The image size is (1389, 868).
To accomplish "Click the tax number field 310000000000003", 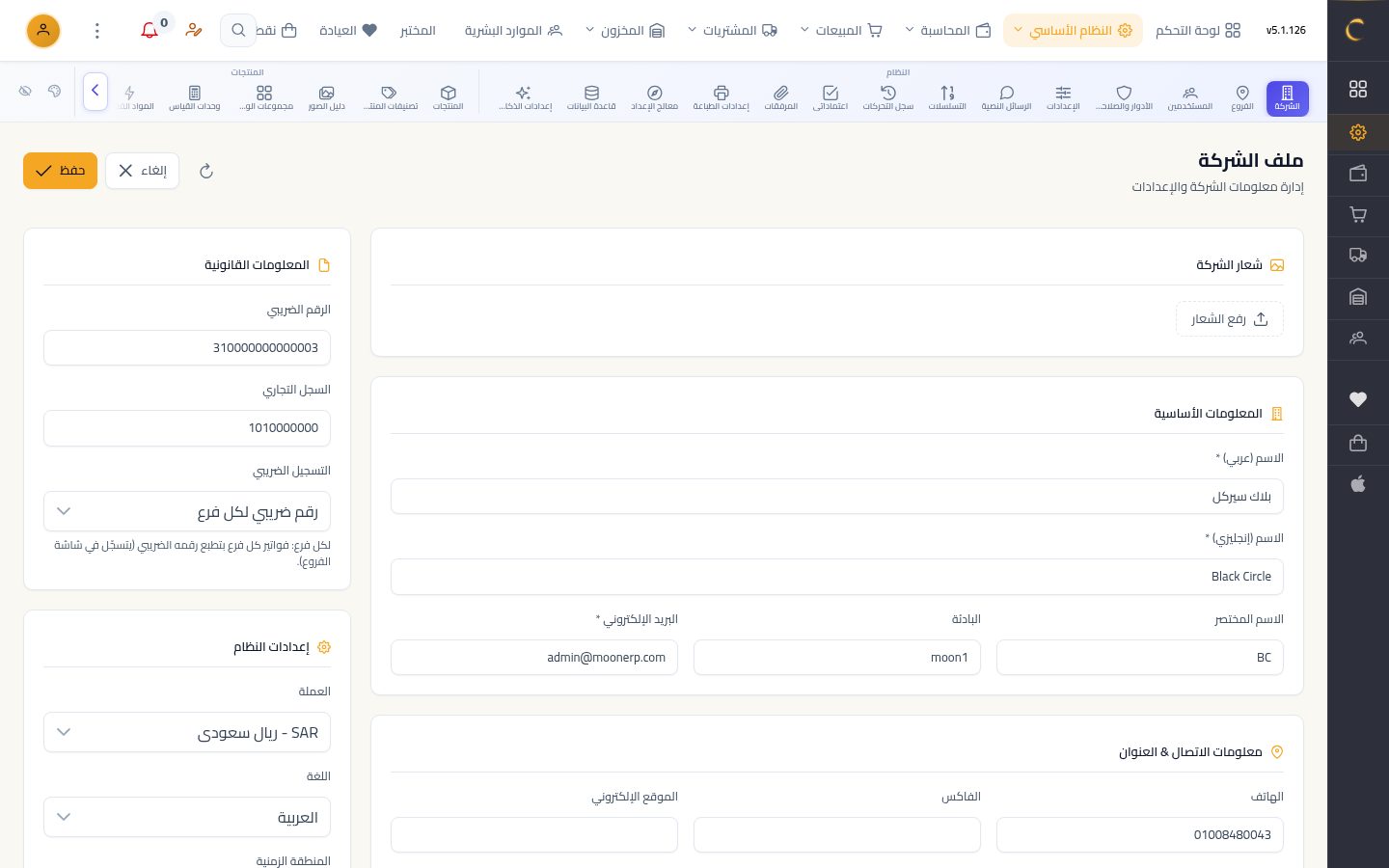I will (x=187, y=347).
